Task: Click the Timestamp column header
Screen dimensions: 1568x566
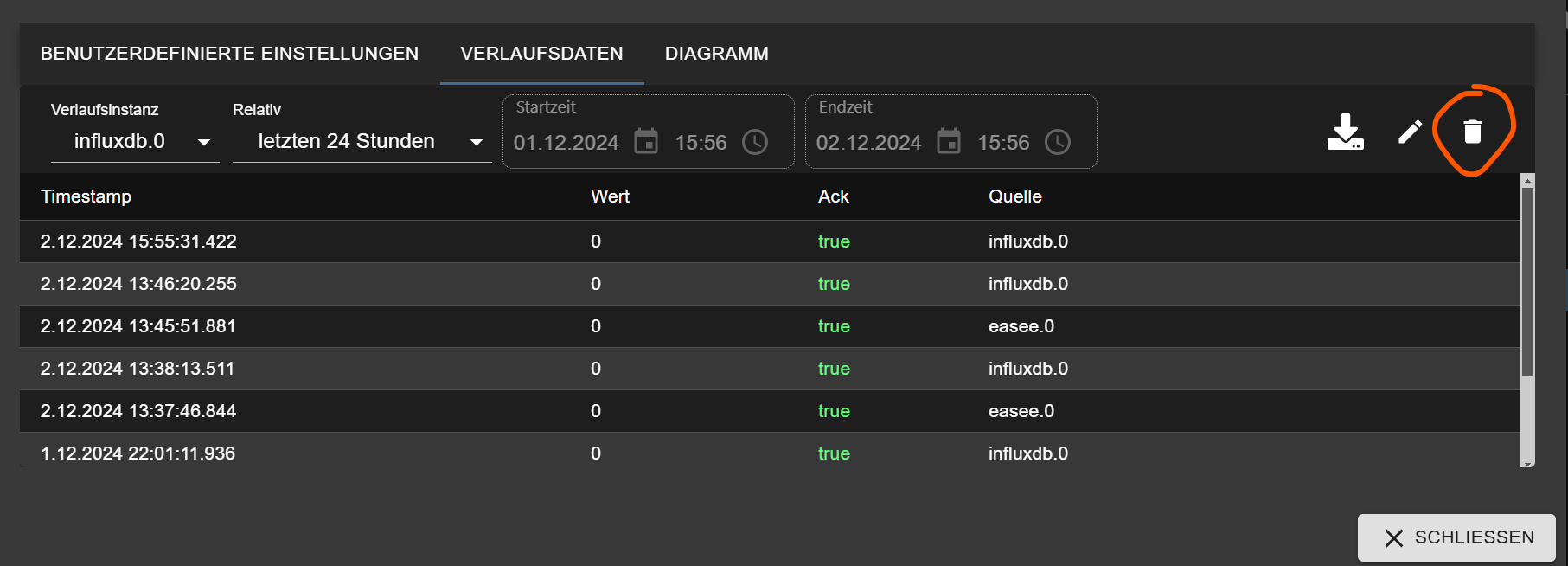Action: 86,196
